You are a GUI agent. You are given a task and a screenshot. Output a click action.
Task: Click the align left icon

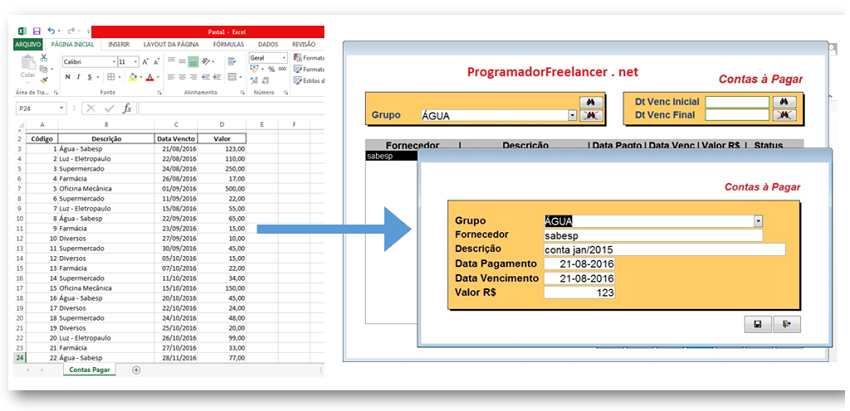click(171, 77)
